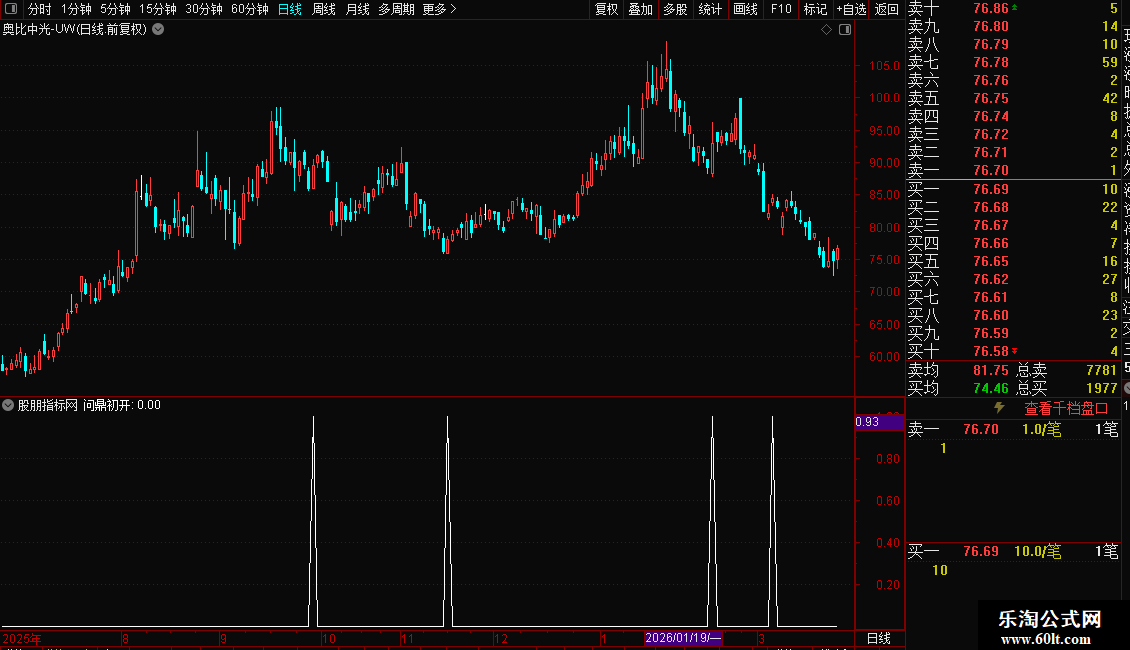Open the stock name dropdown circle icon
The image size is (1130, 650).
click(158, 30)
